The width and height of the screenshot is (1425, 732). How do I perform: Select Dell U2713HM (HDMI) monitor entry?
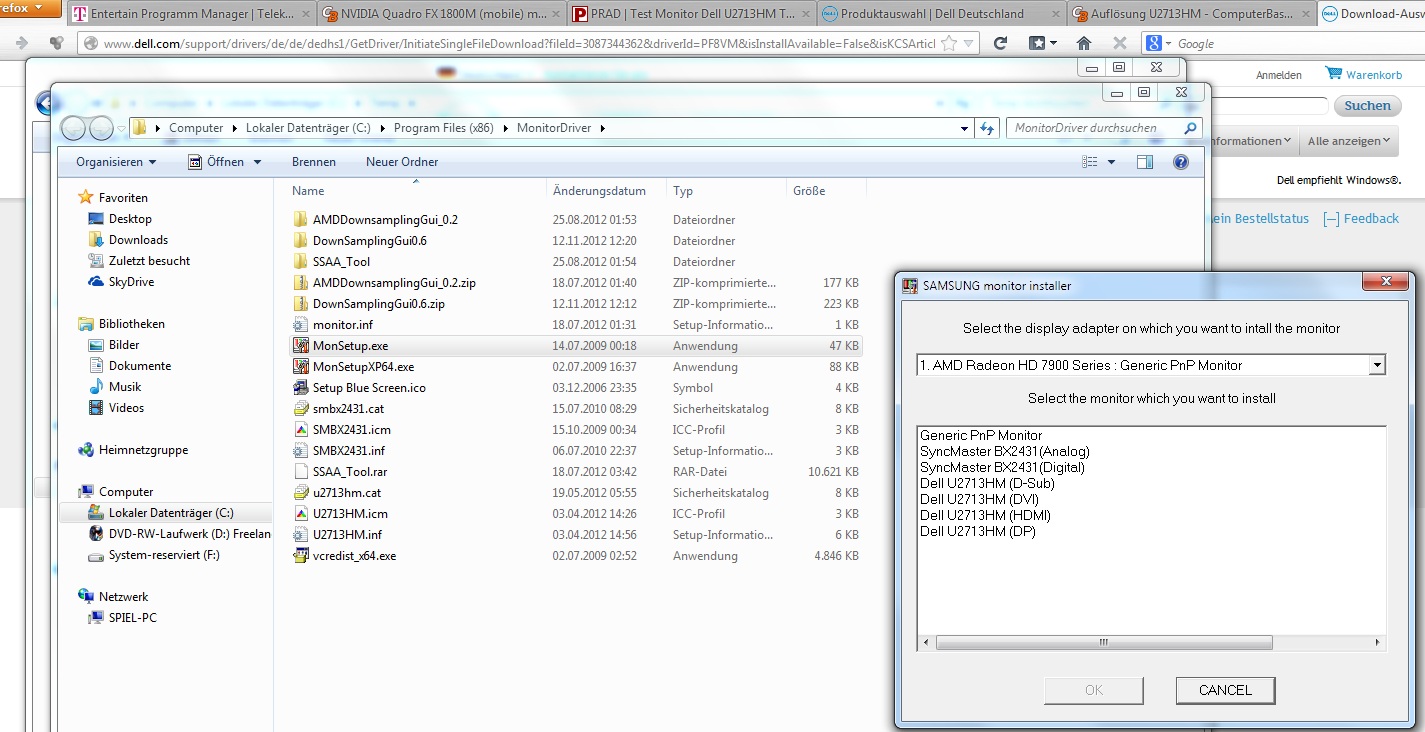[x=985, y=516]
